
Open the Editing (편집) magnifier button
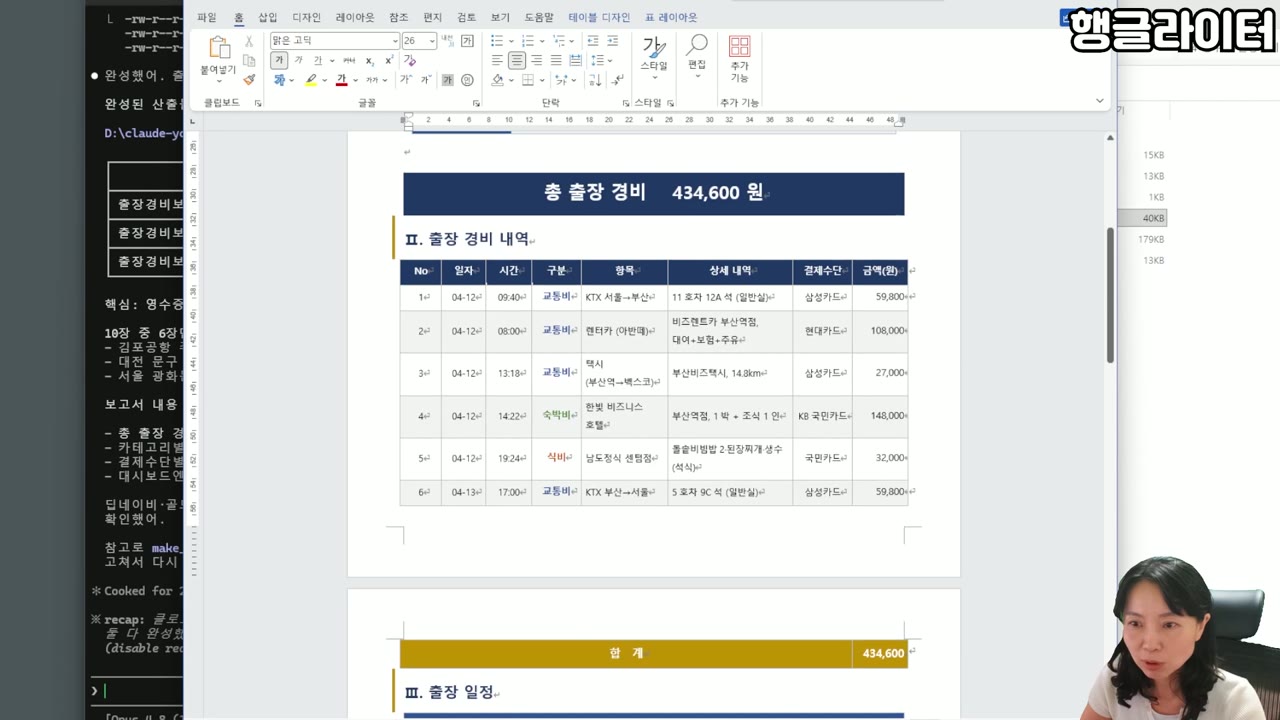(697, 52)
